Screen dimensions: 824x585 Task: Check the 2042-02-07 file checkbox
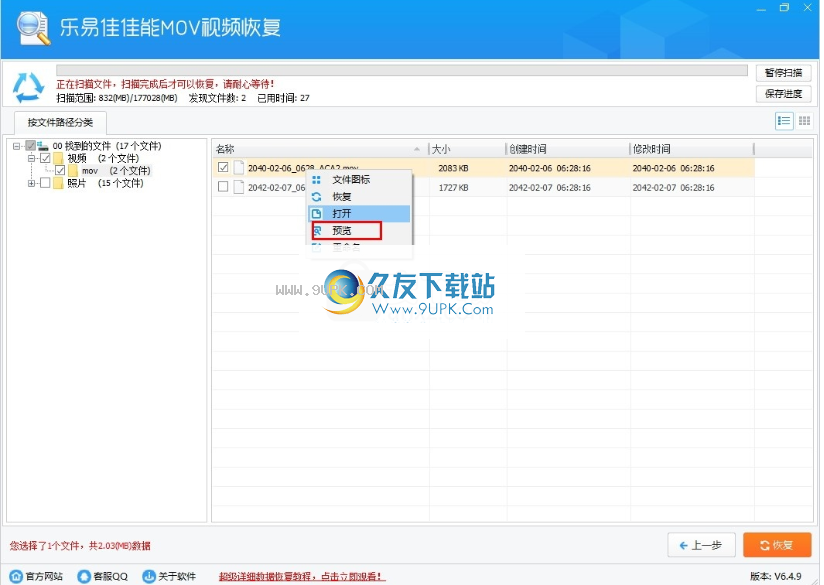223,187
